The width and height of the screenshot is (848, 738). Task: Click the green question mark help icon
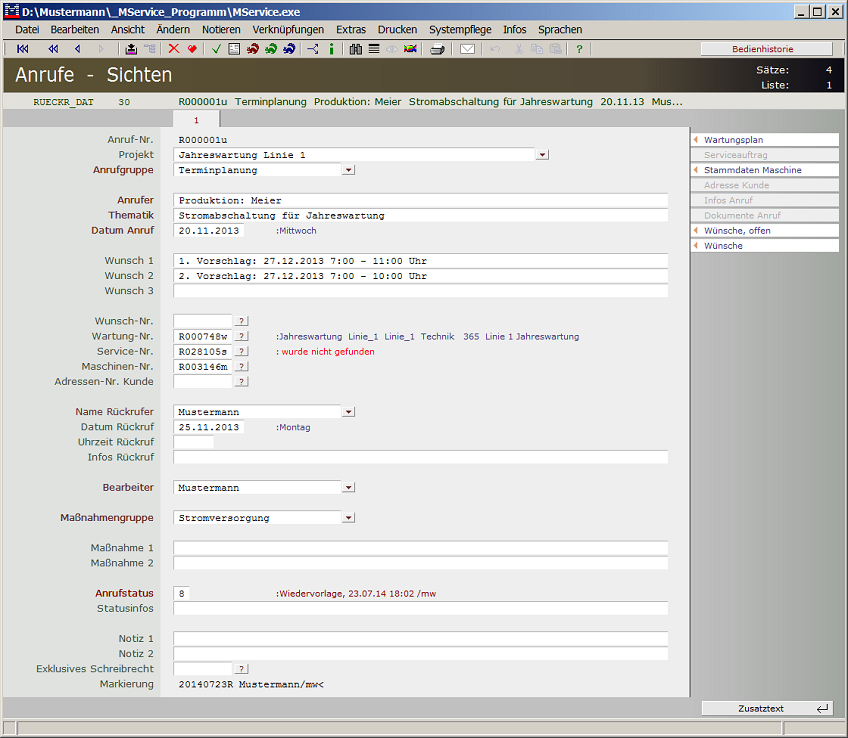(579, 49)
